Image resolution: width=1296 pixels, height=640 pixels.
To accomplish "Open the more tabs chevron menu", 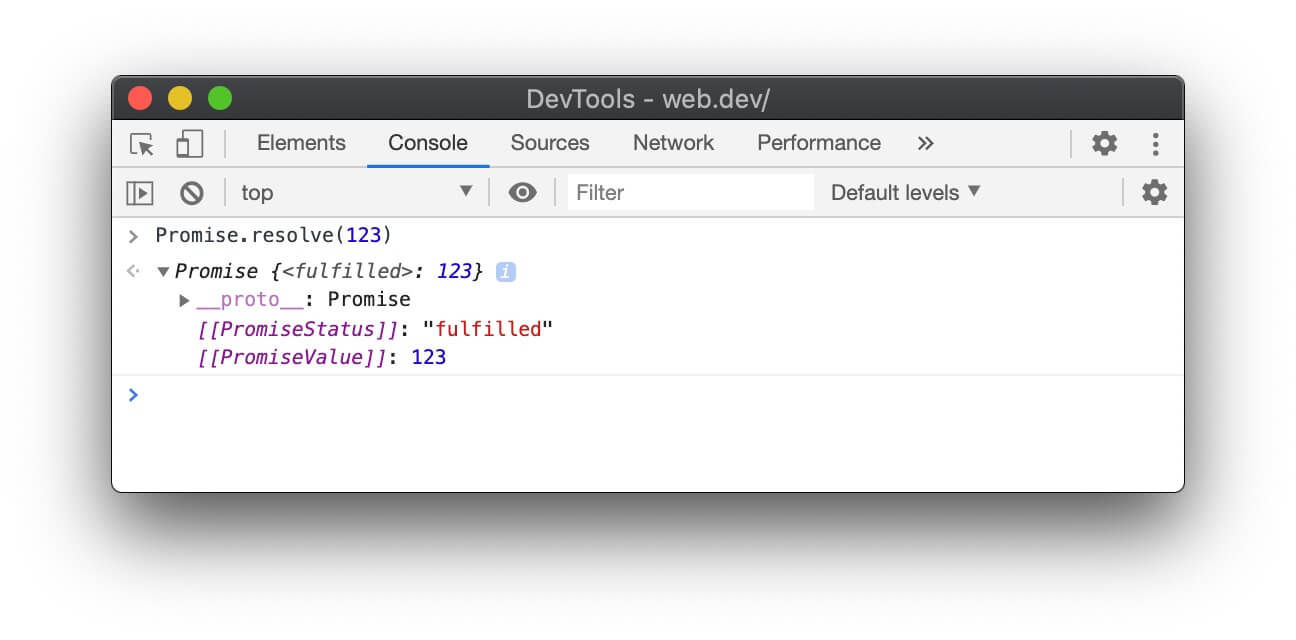I will pos(925,143).
